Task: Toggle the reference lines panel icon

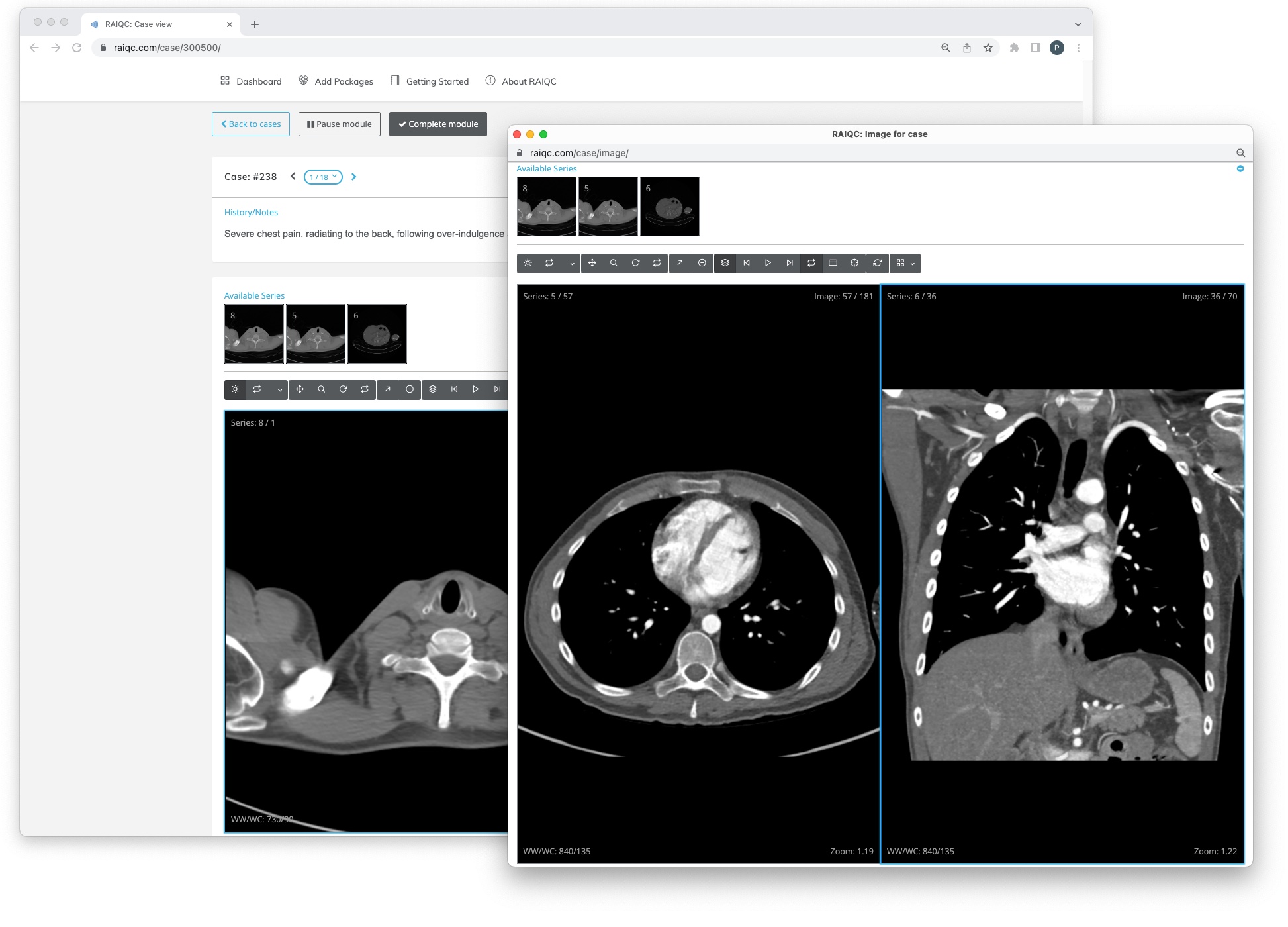Action: coord(833,263)
